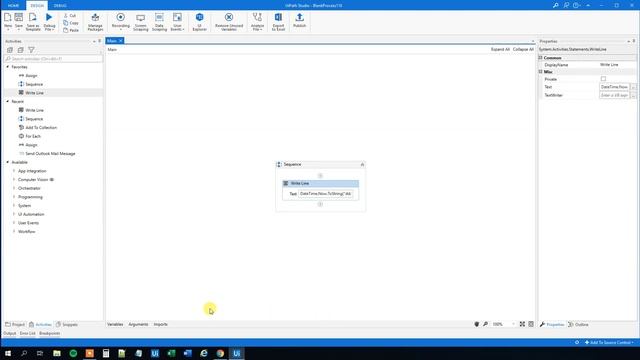The height and width of the screenshot is (360, 640).
Task: Collapse the Misc properties section
Action: (541, 72)
